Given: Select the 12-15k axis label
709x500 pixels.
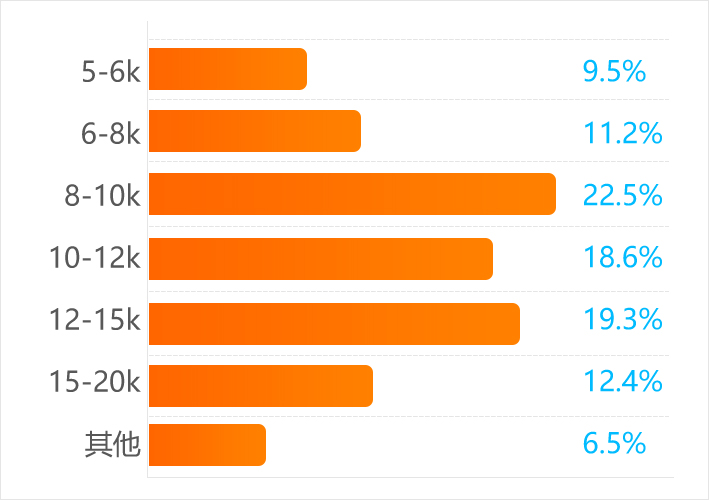Looking at the screenshot, I should coord(95,320).
